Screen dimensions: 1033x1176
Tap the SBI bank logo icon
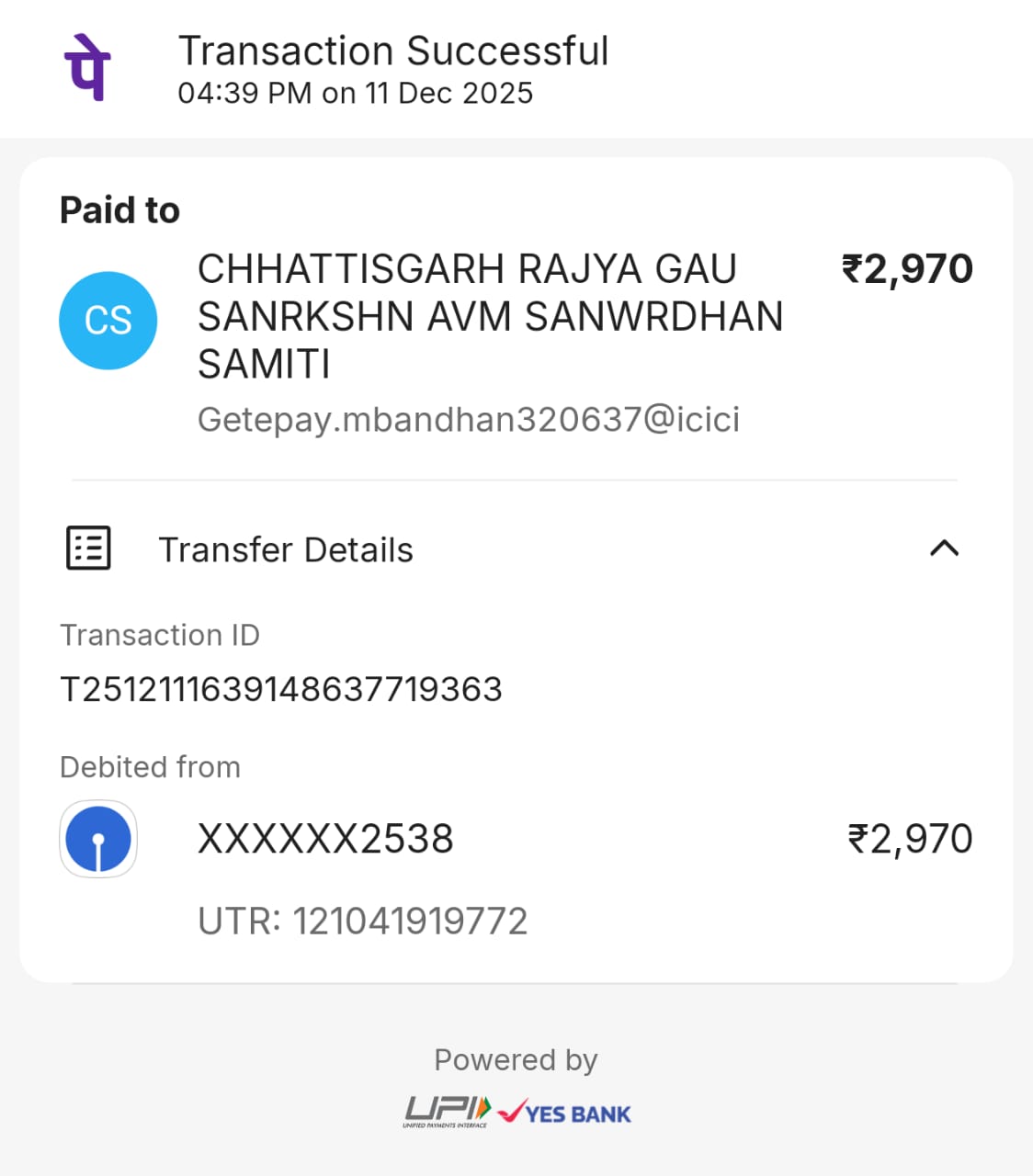click(x=98, y=839)
